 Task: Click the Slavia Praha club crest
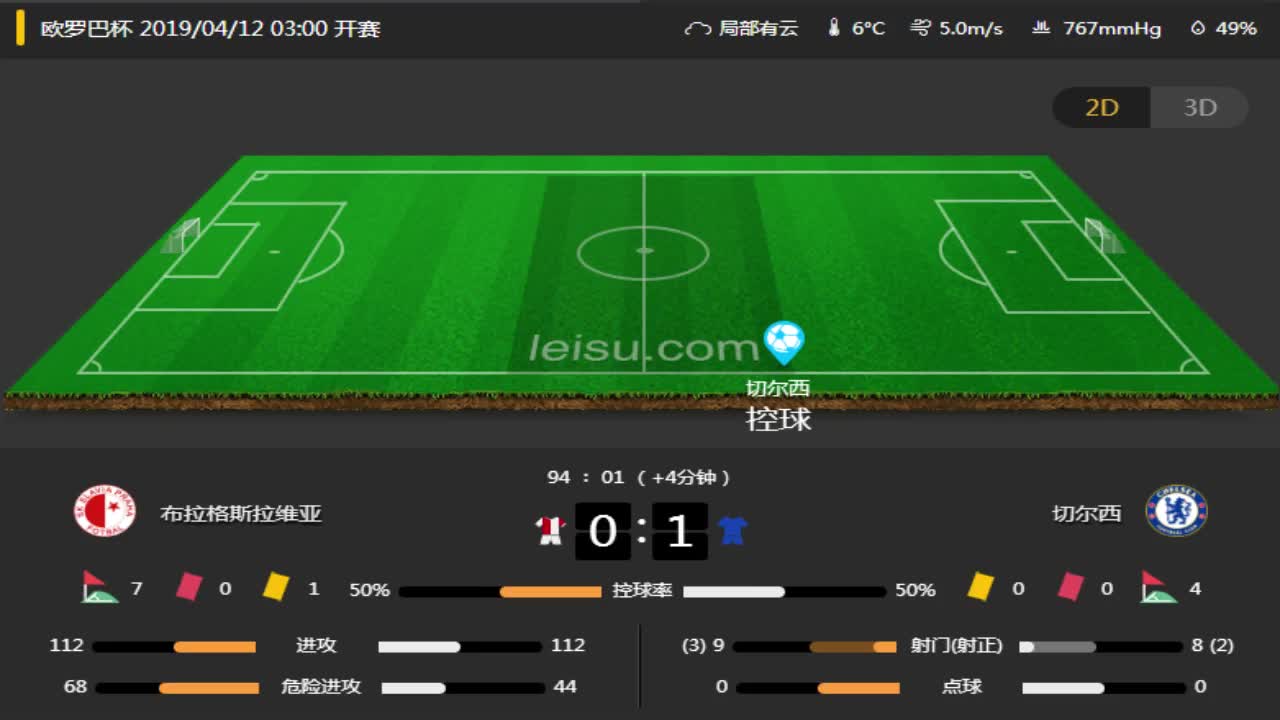tap(105, 511)
